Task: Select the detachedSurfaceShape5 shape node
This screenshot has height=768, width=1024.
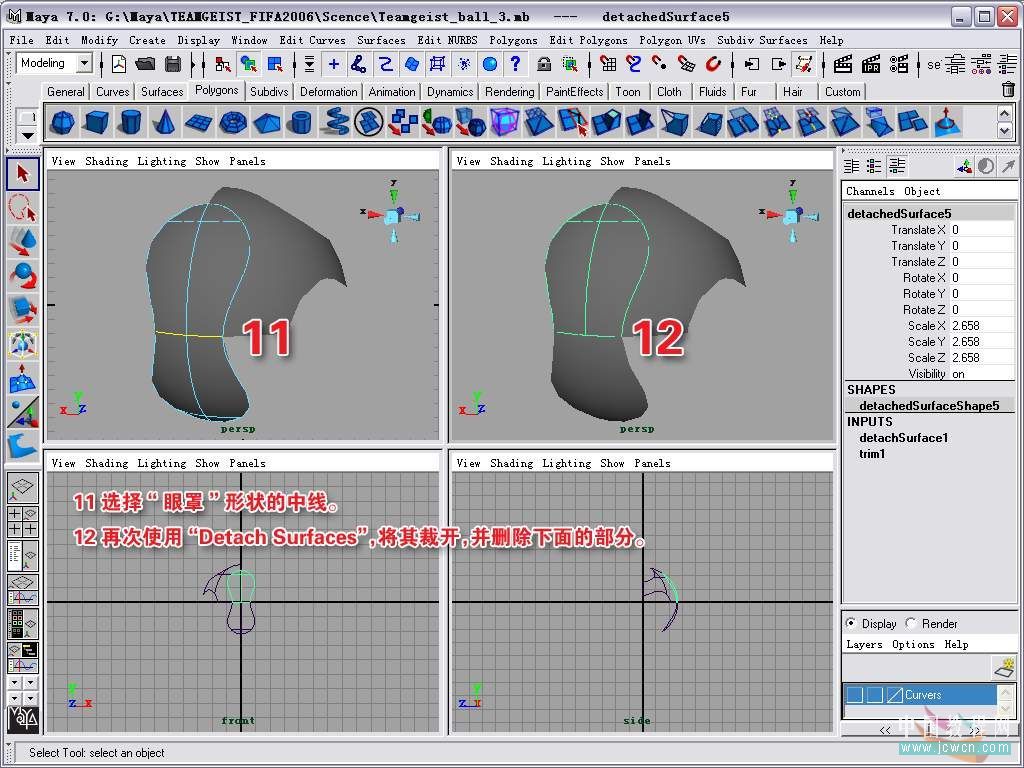Action: point(929,406)
